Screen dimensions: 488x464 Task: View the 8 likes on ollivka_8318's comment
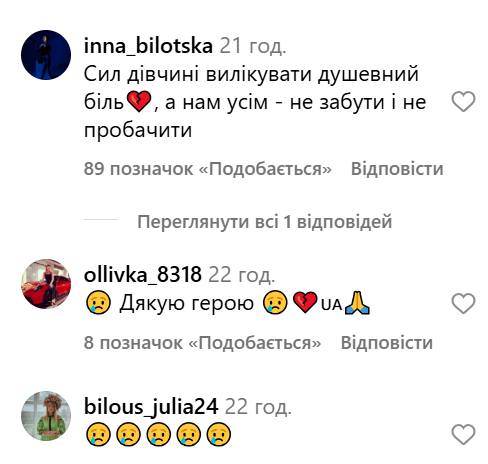202,343
